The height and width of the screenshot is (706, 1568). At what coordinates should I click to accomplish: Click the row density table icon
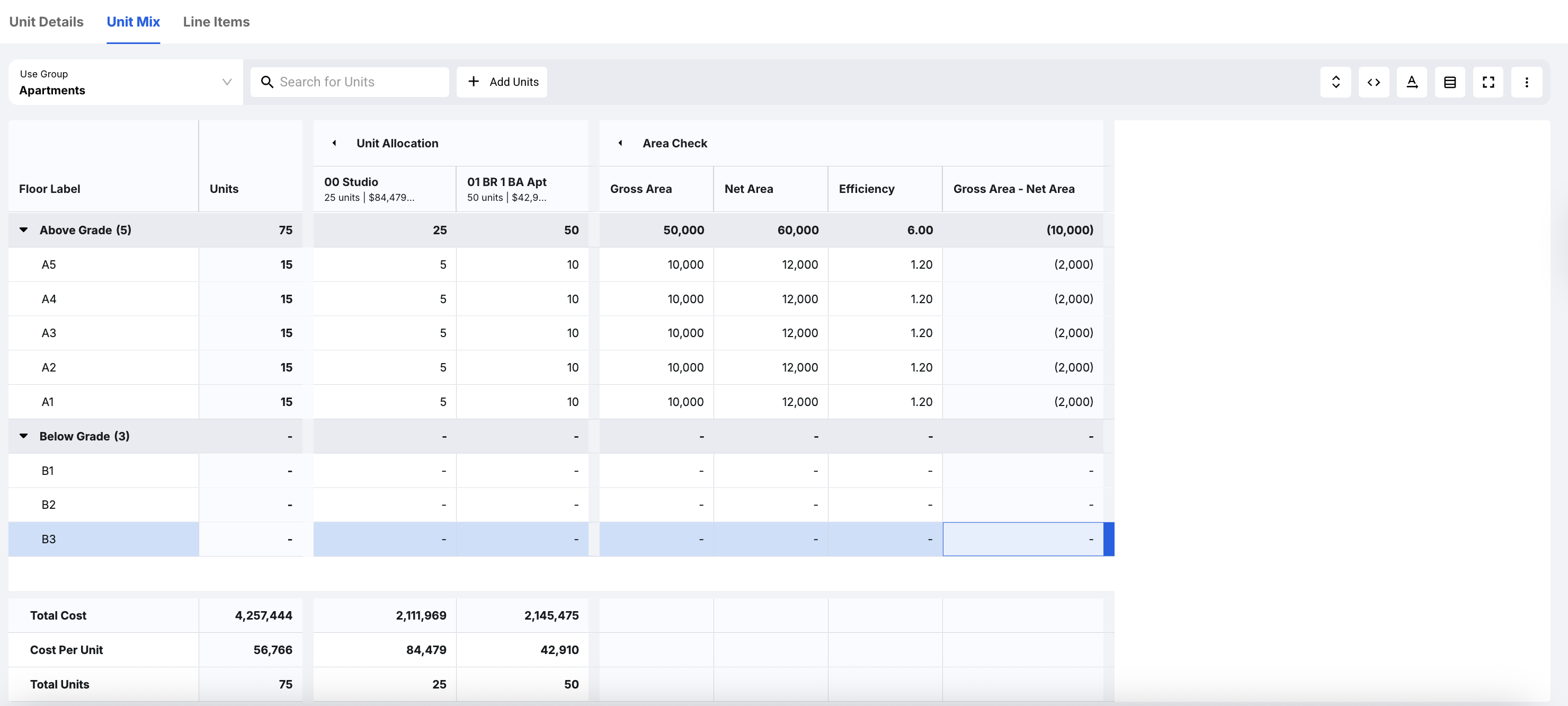click(1450, 82)
